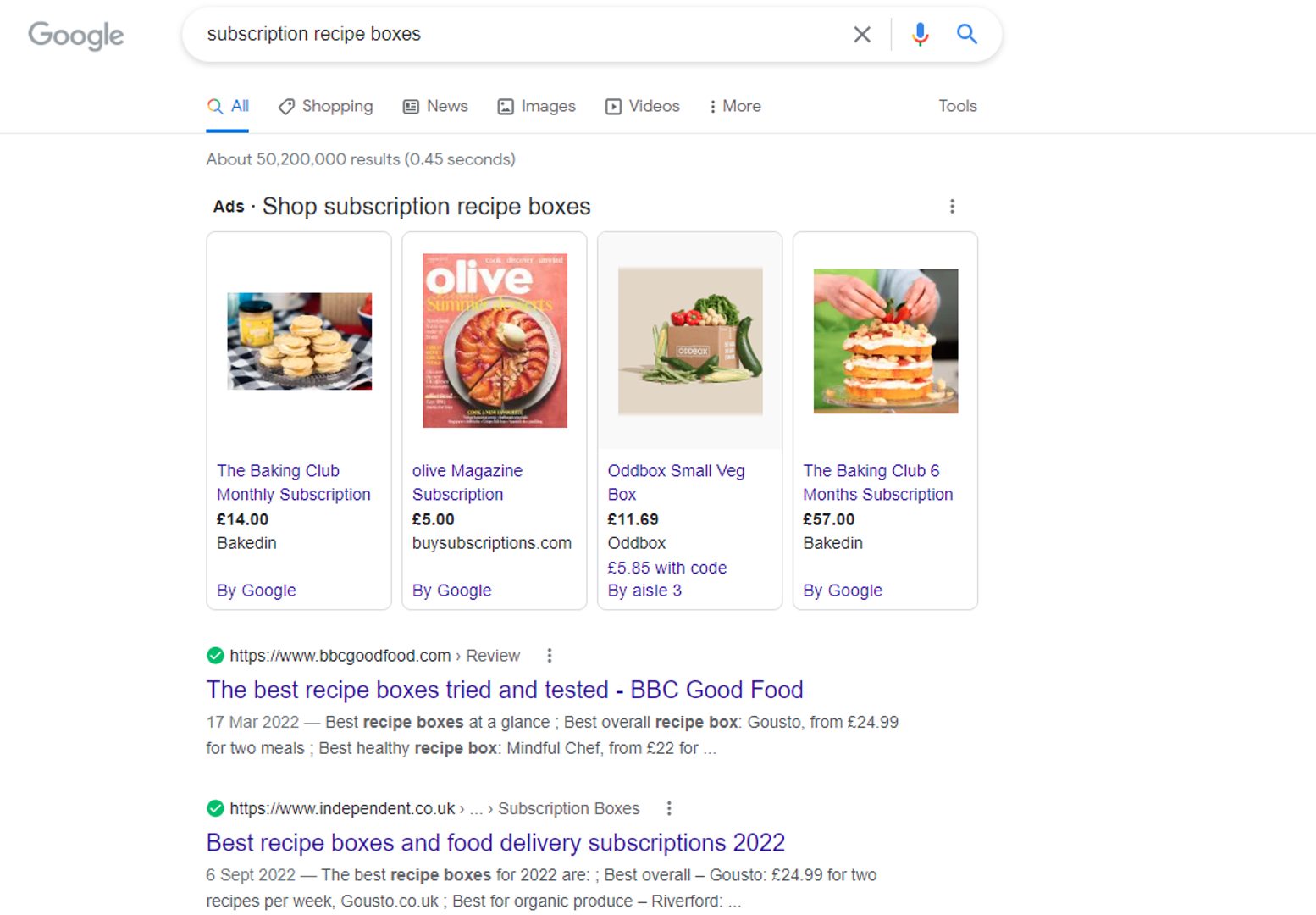Click green checkmark beside independent.co.uk
Viewport: 1316px width, 915px height.
[x=215, y=808]
